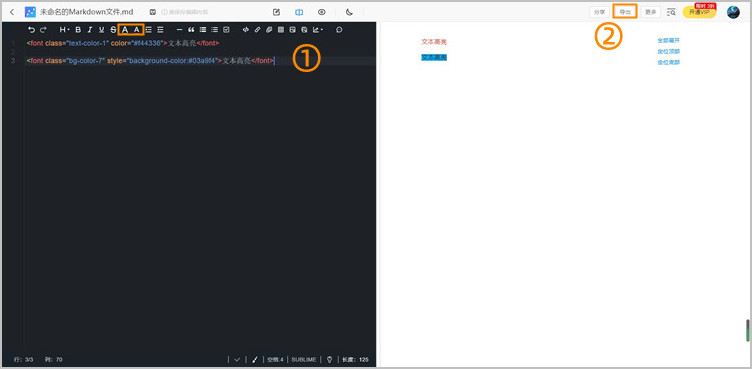Insert a blockquote
The height and width of the screenshot is (369, 752).
[x=191, y=30]
